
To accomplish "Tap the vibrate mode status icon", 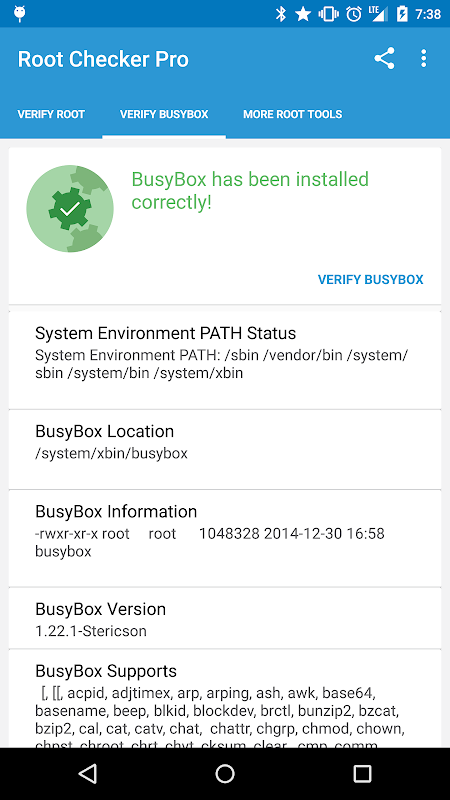I will [x=329, y=14].
